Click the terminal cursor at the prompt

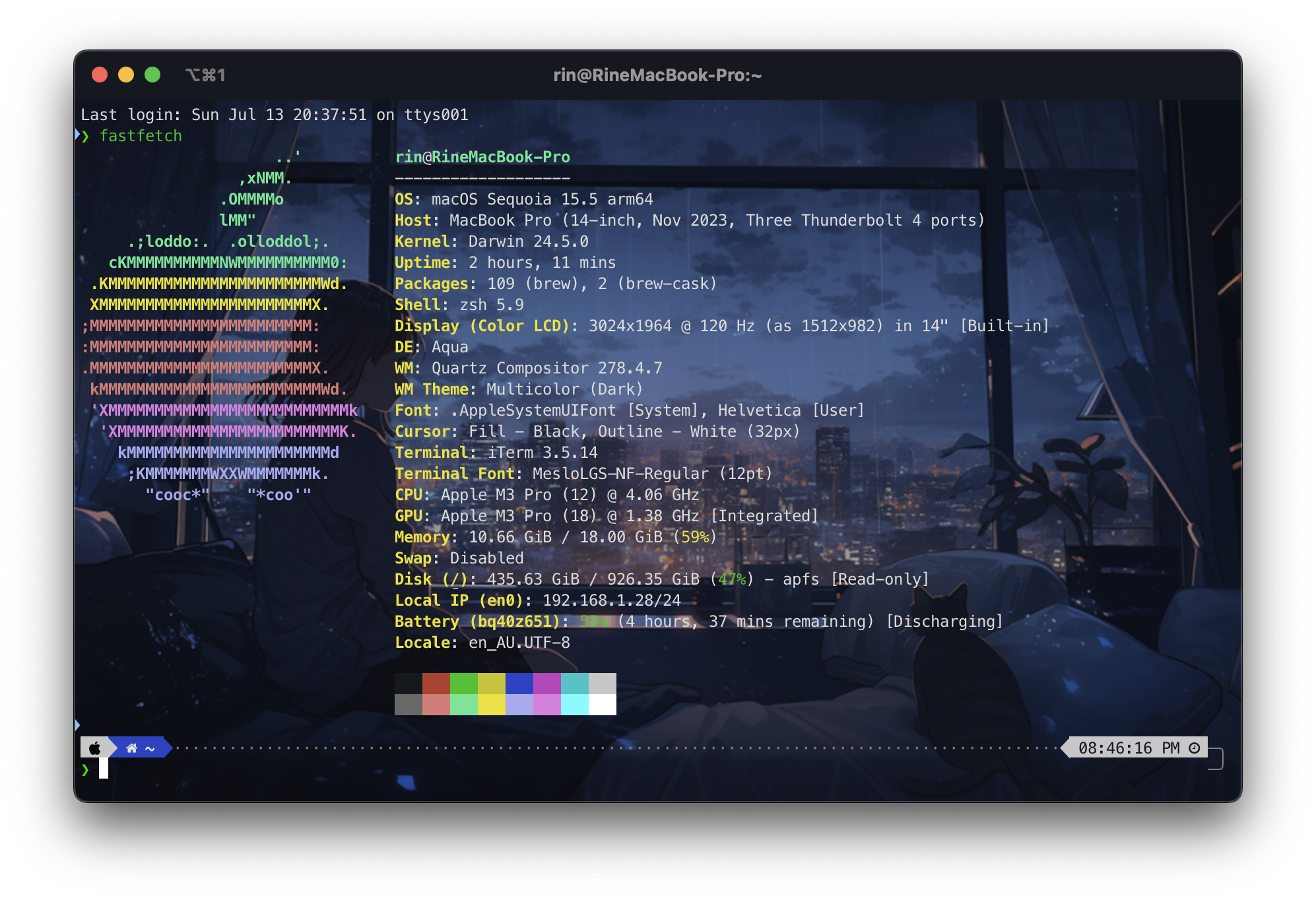click(x=104, y=769)
